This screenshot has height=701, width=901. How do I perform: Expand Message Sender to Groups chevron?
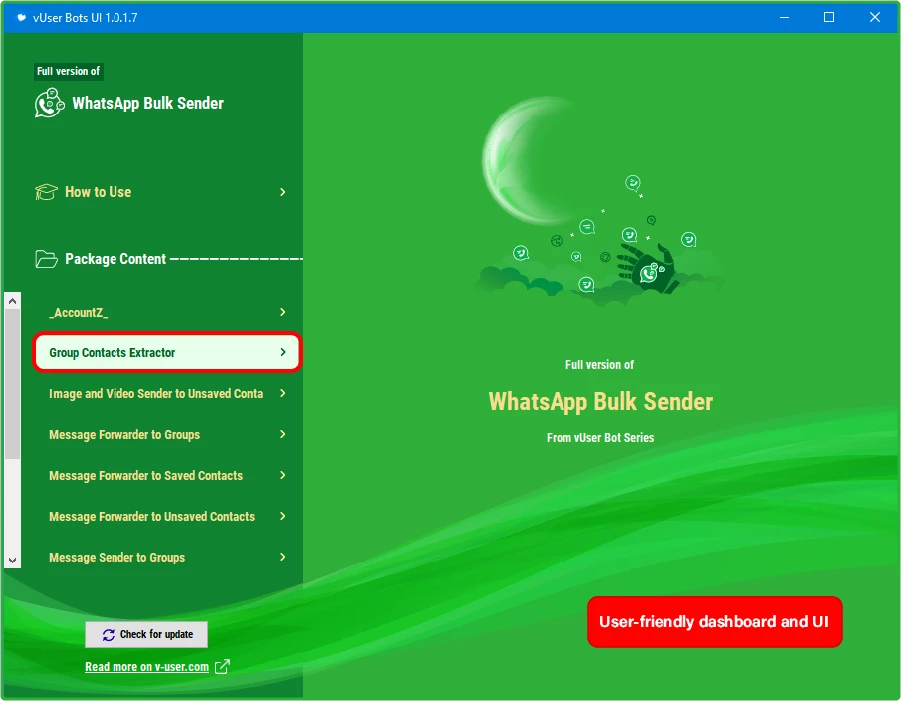click(x=283, y=557)
